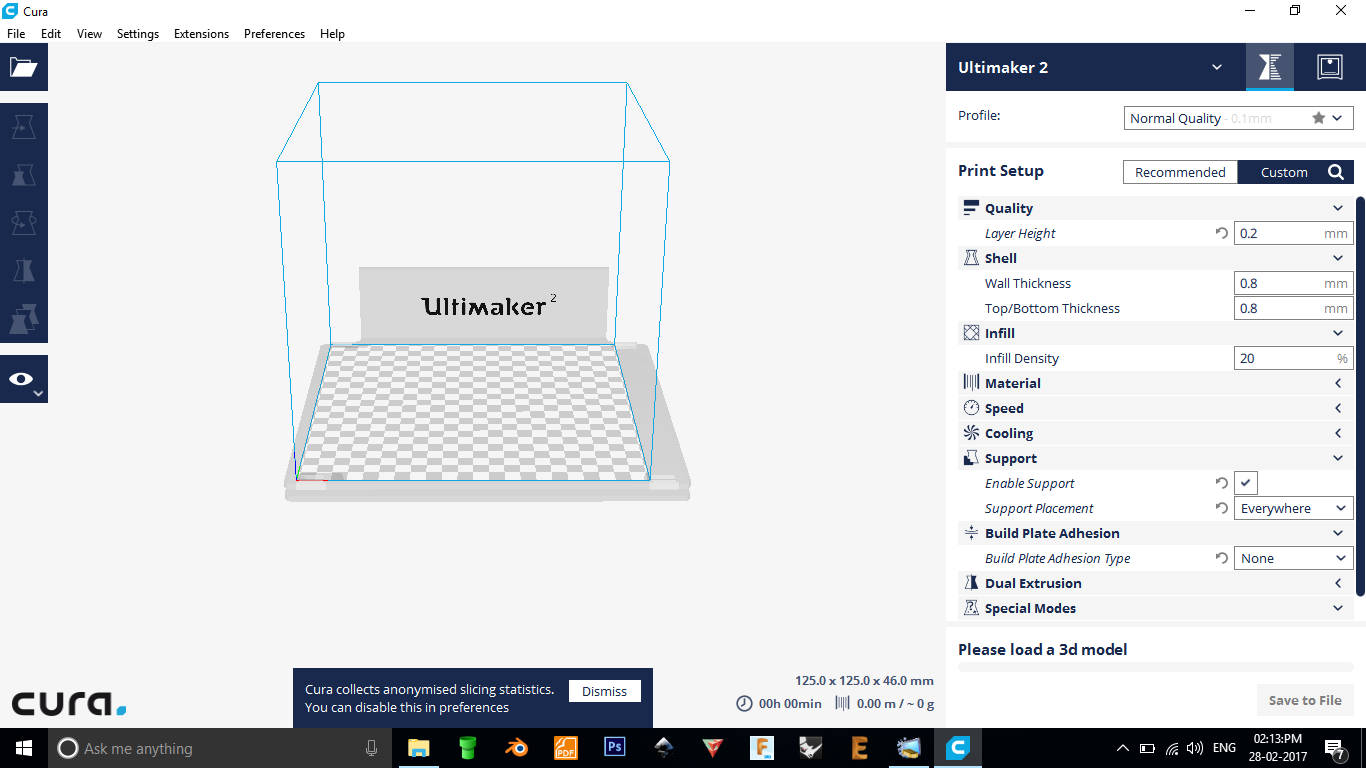Image resolution: width=1366 pixels, height=768 pixels.
Task: Open the File menu
Action: coord(16,33)
